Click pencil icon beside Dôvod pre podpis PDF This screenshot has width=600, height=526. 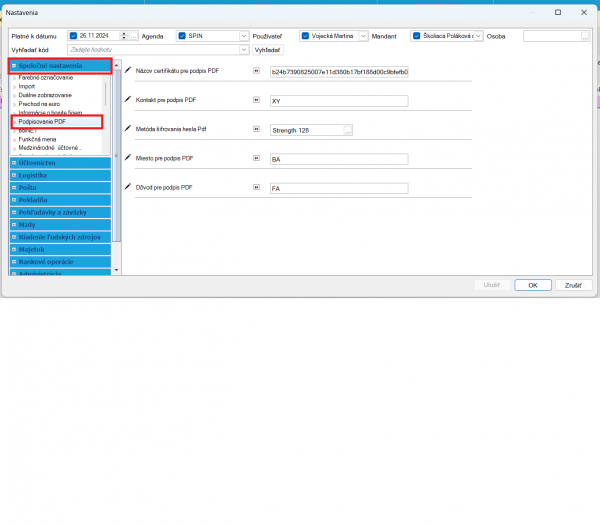tap(128, 187)
